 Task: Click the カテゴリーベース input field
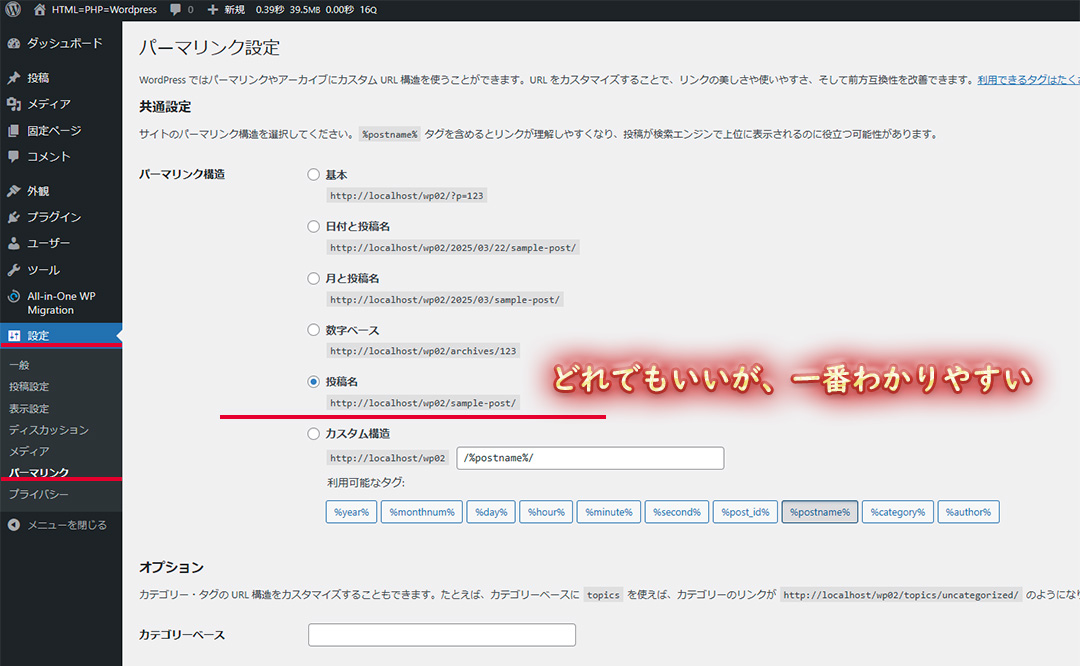point(442,635)
